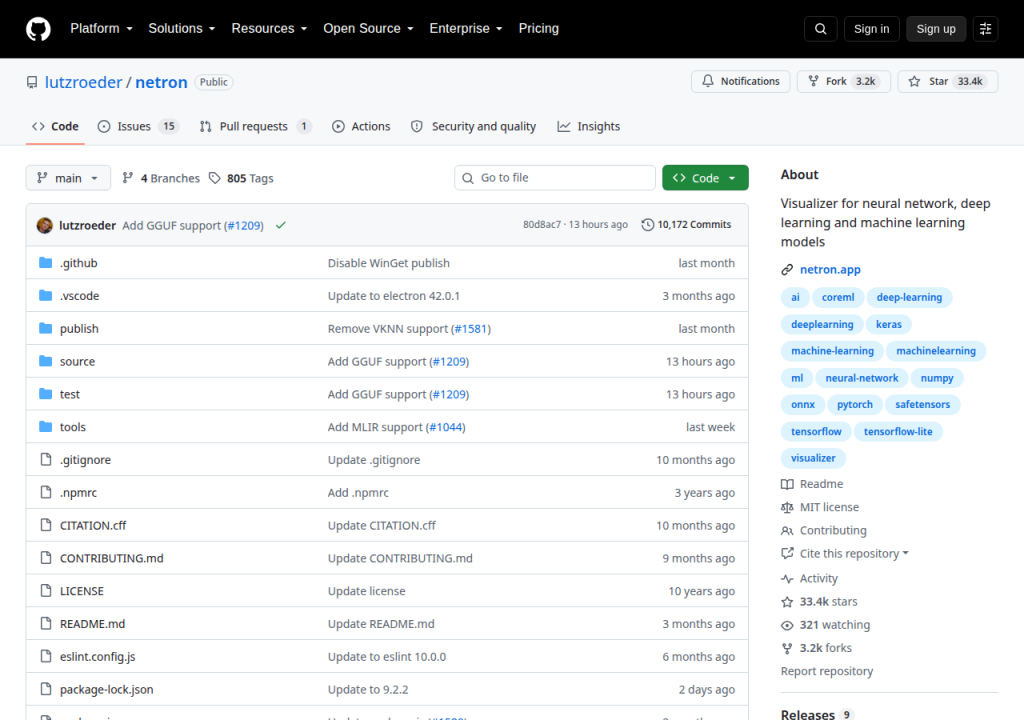Image resolution: width=1024 pixels, height=720 pixels.
Task: Click the link chain icon beside netron.app
Action: 787,270
